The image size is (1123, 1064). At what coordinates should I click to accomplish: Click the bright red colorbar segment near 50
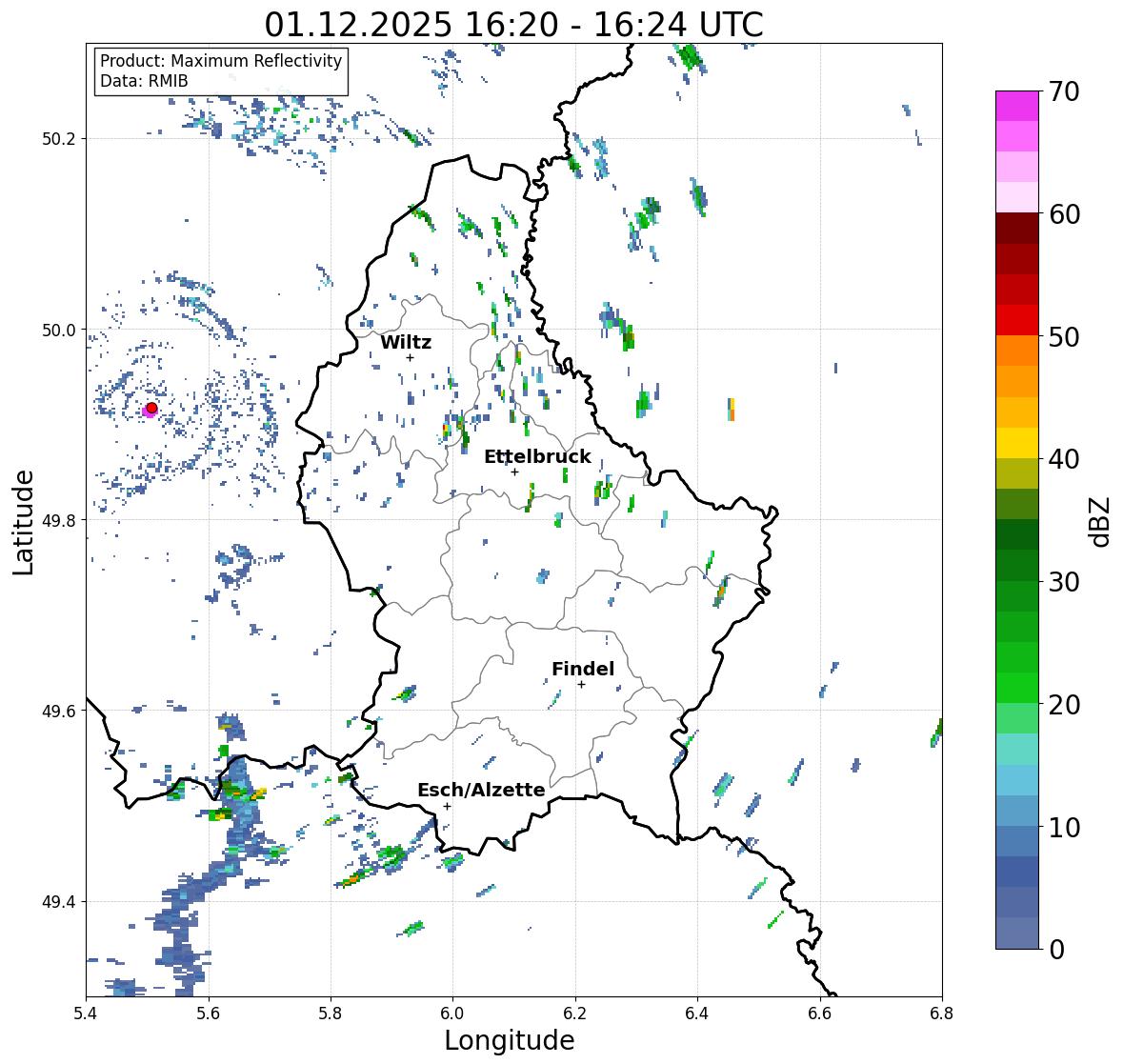1017,320
